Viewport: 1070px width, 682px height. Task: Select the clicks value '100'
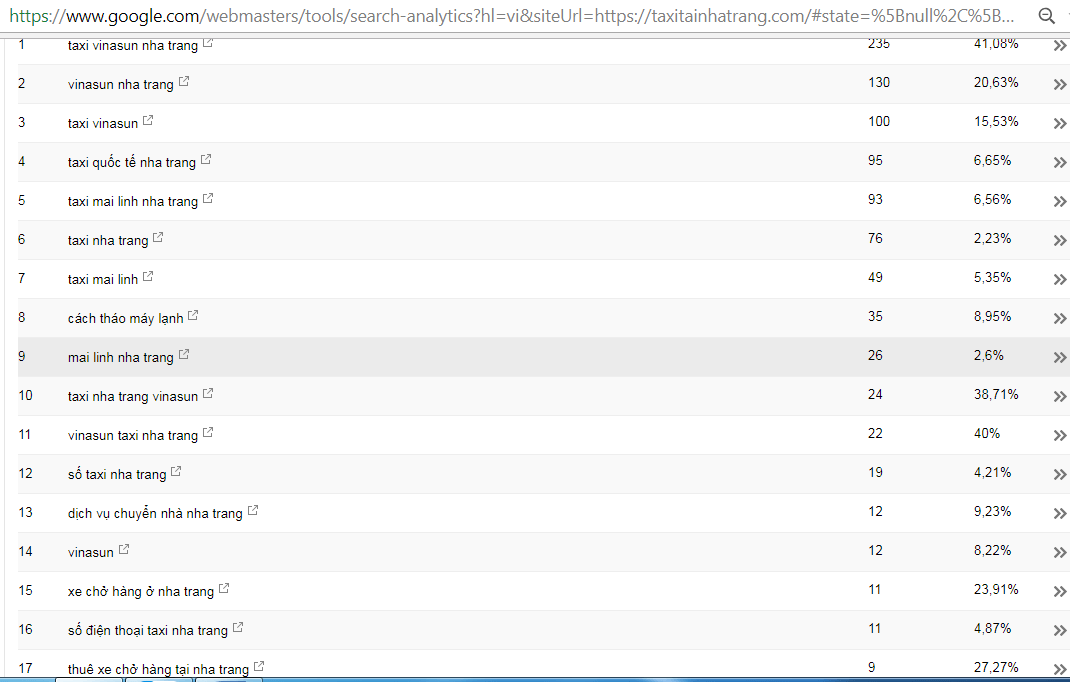click(879, 122)
